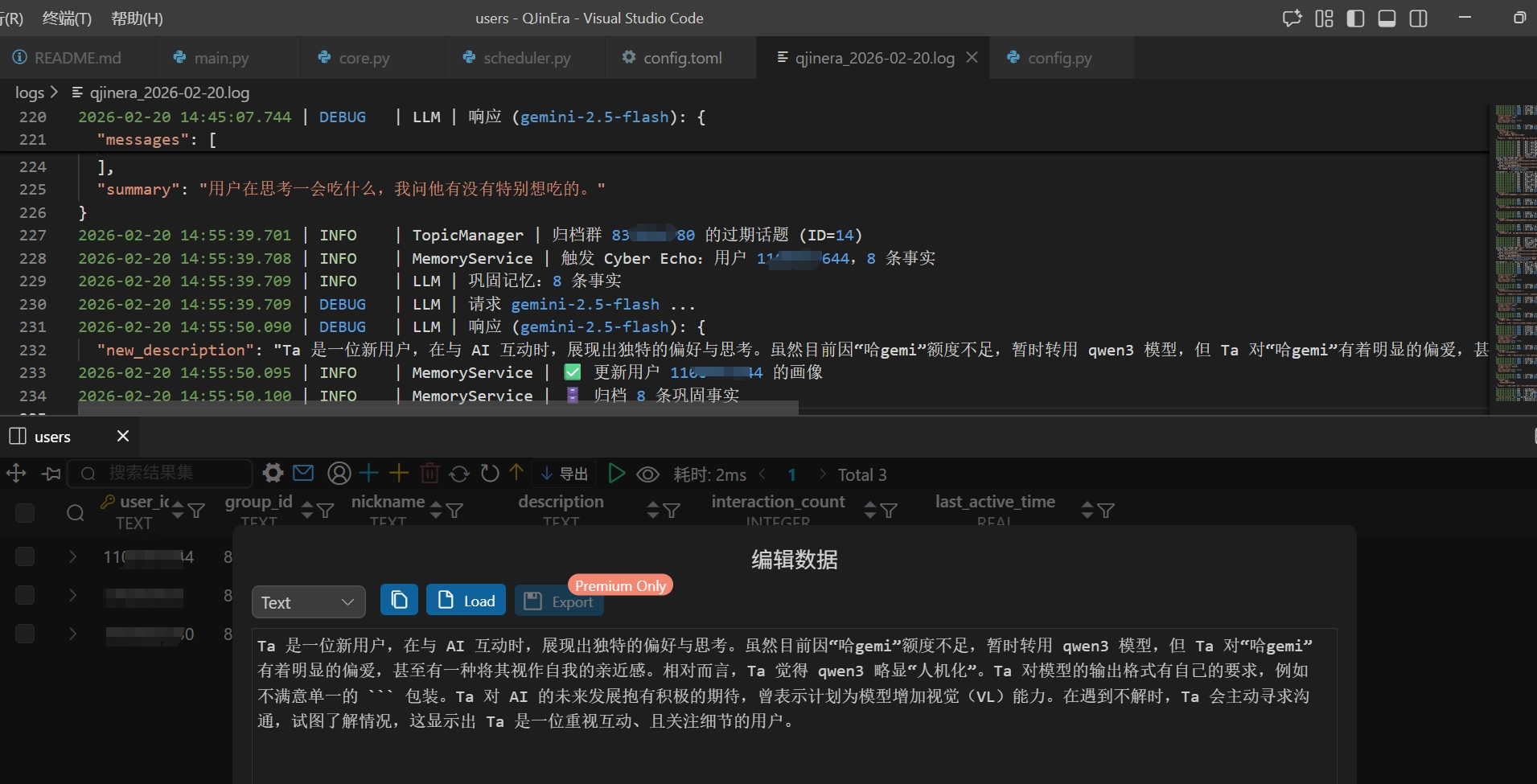Toggle the eye view icon in toolbar

point(647,474)
